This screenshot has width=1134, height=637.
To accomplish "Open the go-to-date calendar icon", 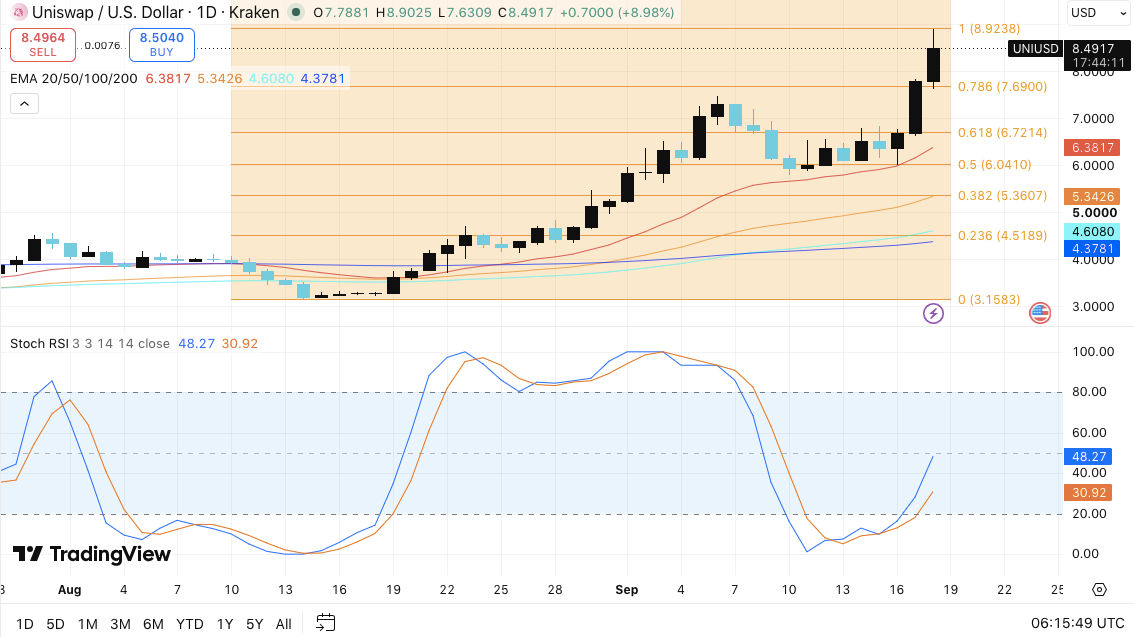I will (325, 623).
